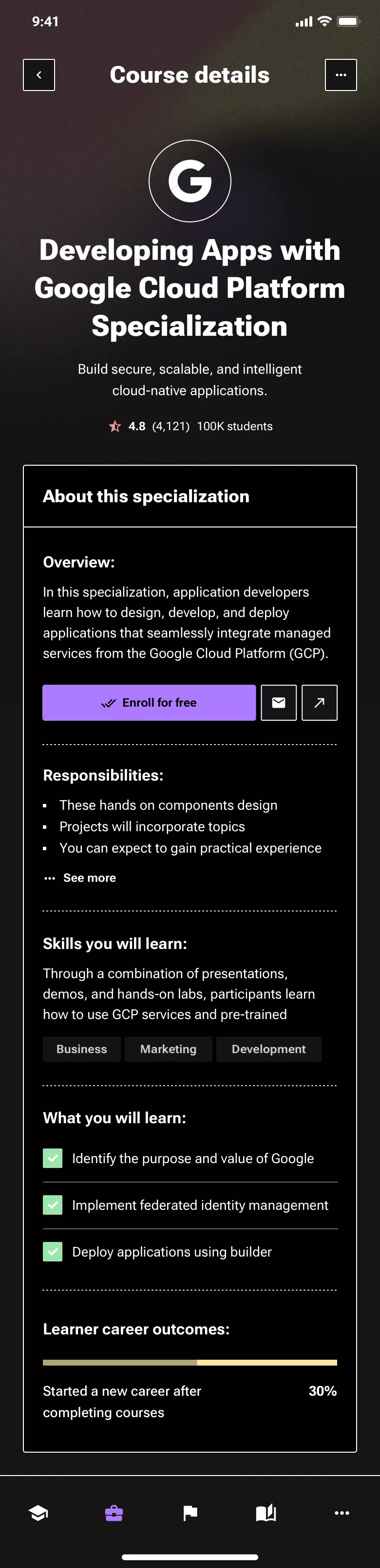Open the reading book icon in bottom bar
Screen dimensions: 380x1568
(266, 1513)
